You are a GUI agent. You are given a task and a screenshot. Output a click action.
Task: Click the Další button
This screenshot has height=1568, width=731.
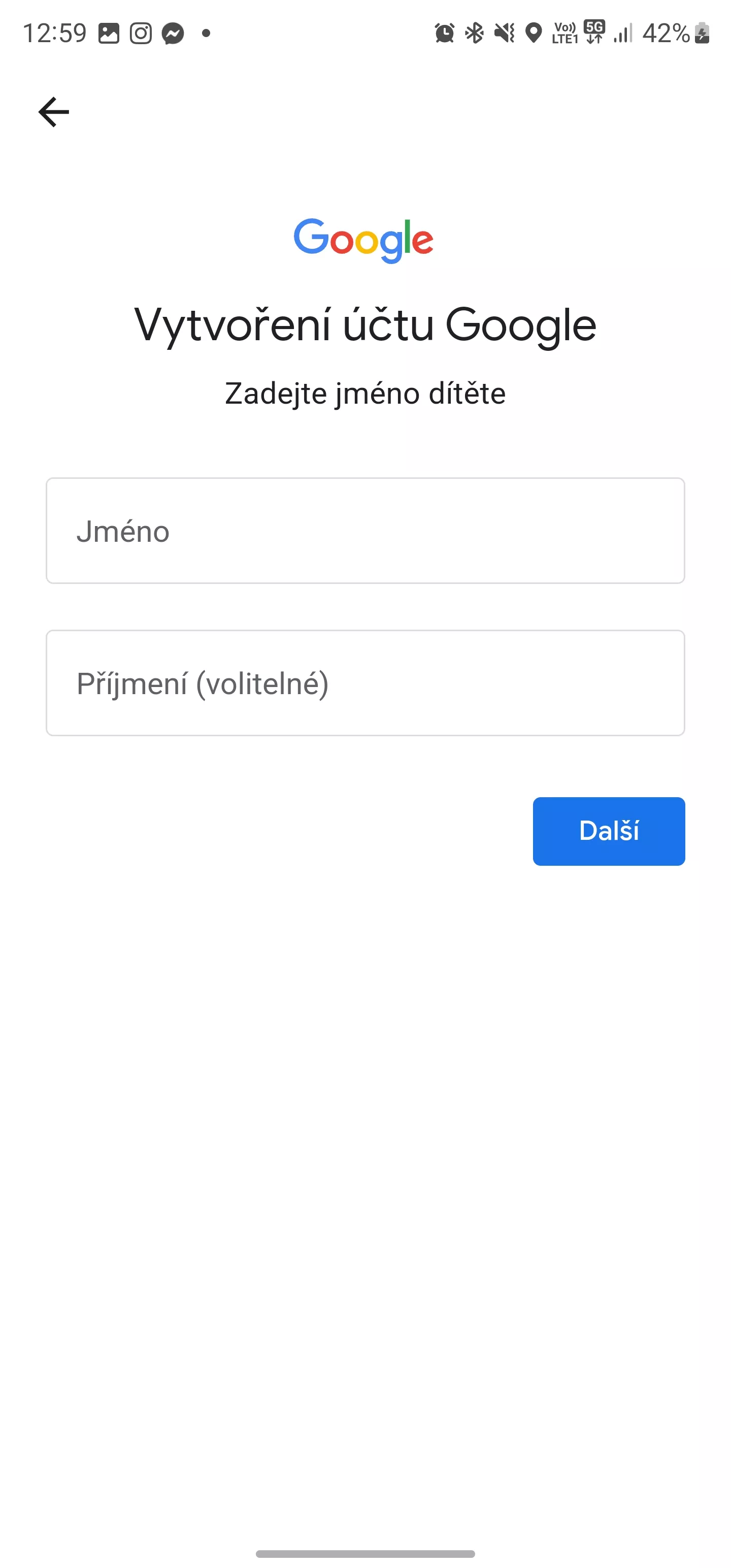[x=609, y=831]
